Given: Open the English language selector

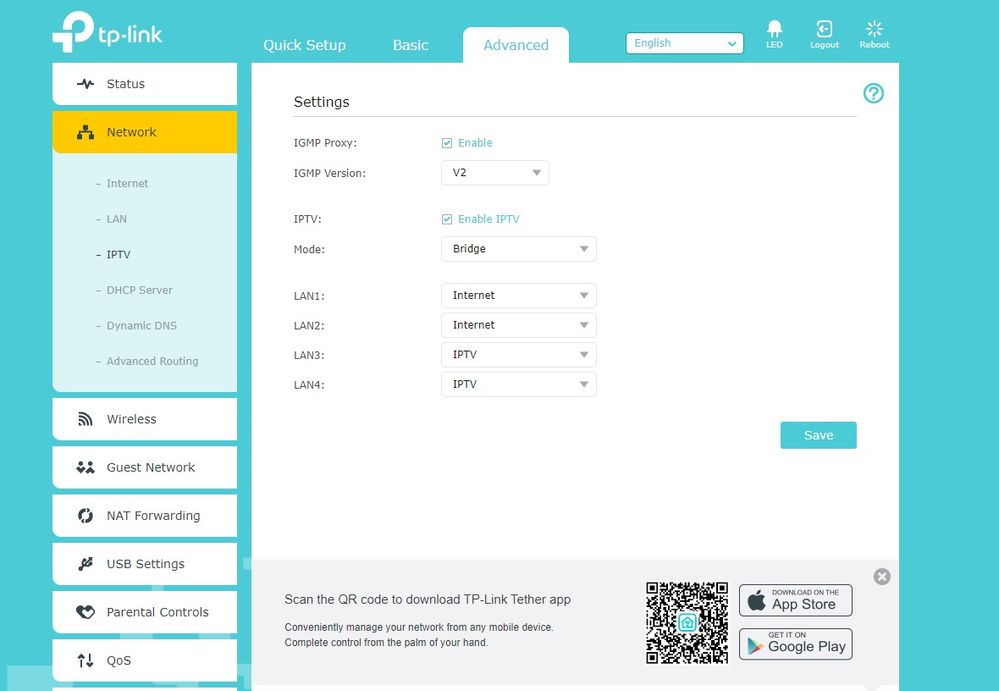Looking at the screenshot, I should 685,43.
